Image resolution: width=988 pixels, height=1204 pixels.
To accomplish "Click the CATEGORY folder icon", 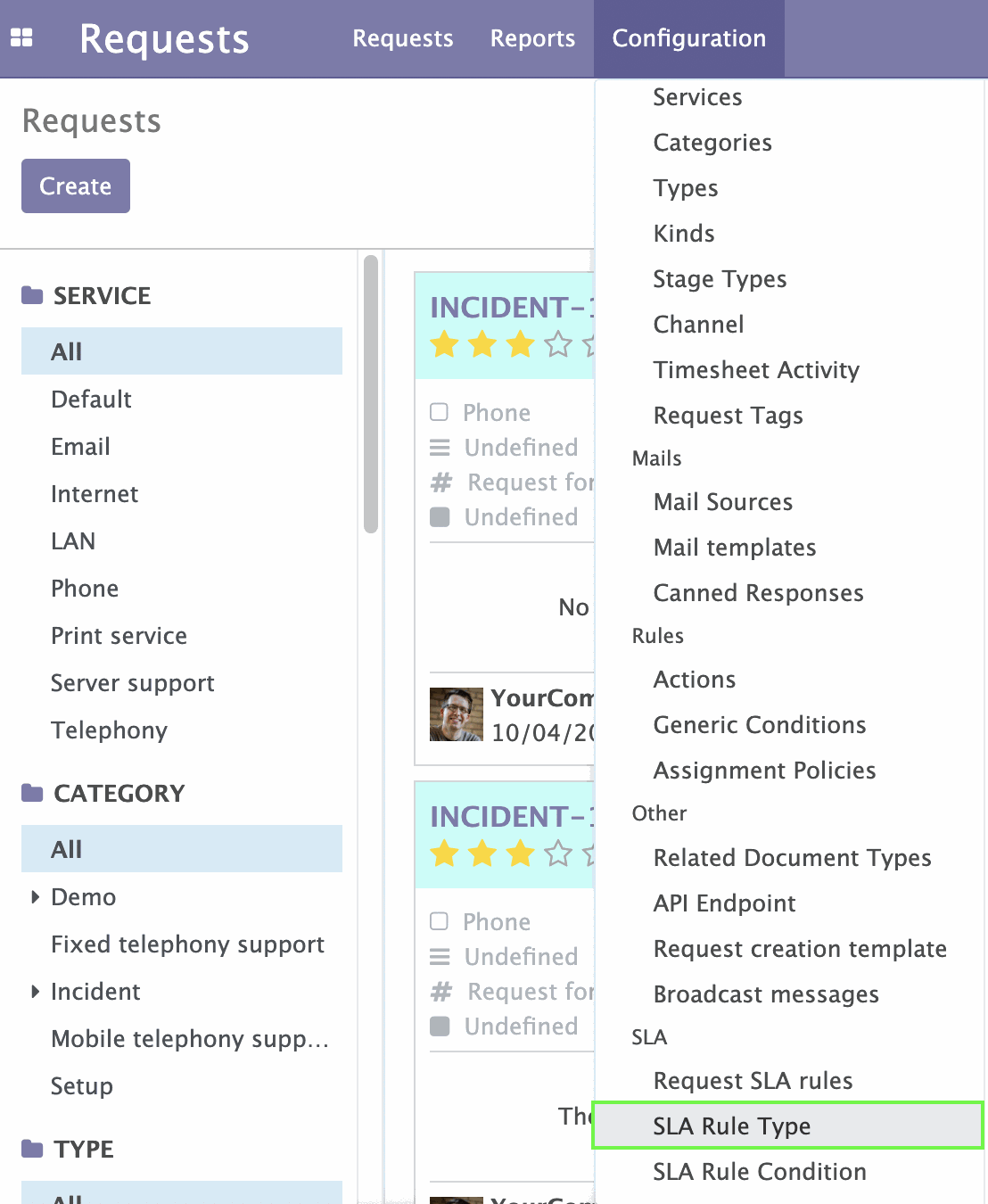I will coord(32,793).
